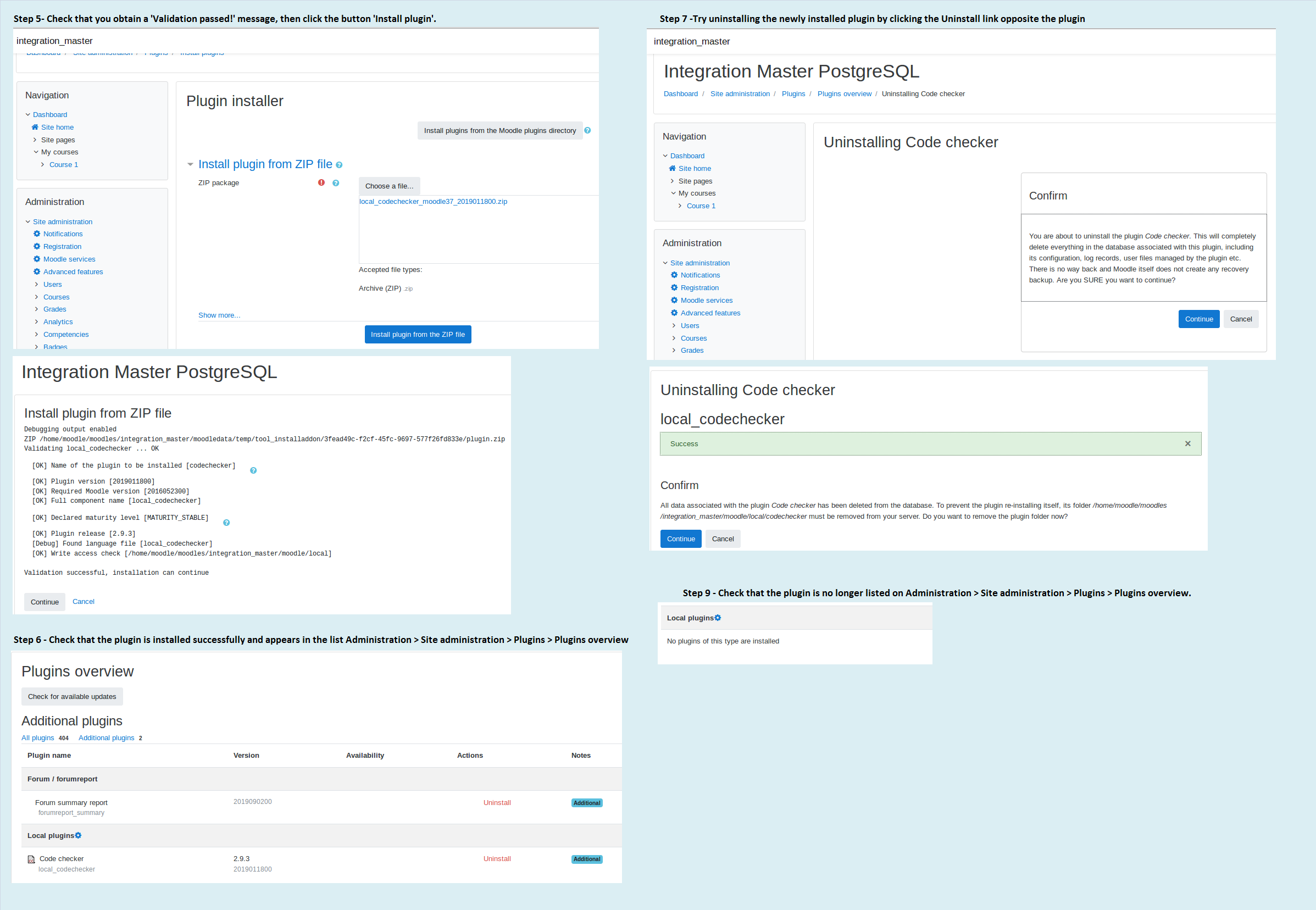This screenshot has height=910, width=1316.
Task: Click Moodle services gear icon in Uninstalling Code checker page
Action: pyautogui.click(x=674, y=300)
